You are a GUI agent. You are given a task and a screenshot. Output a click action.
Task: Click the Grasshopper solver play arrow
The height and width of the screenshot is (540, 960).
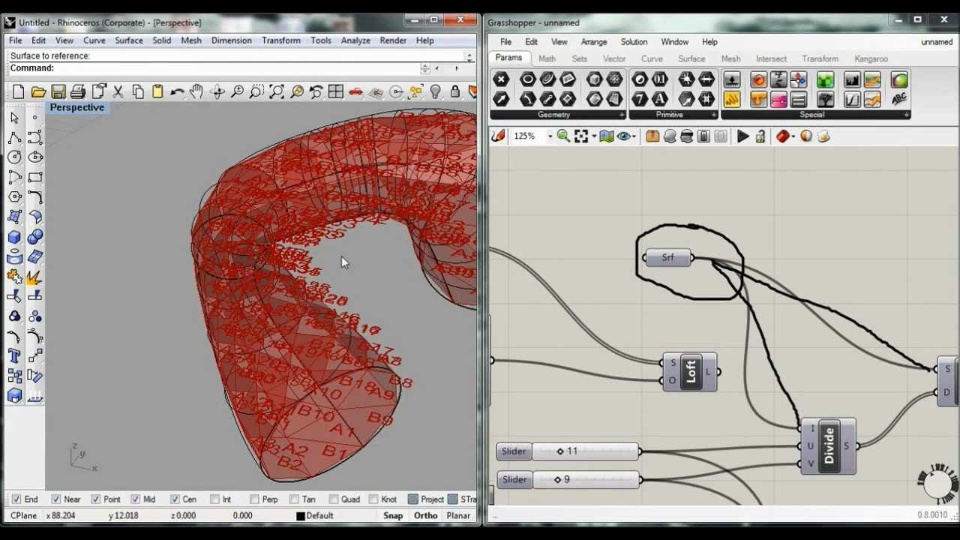coord(743,136)
